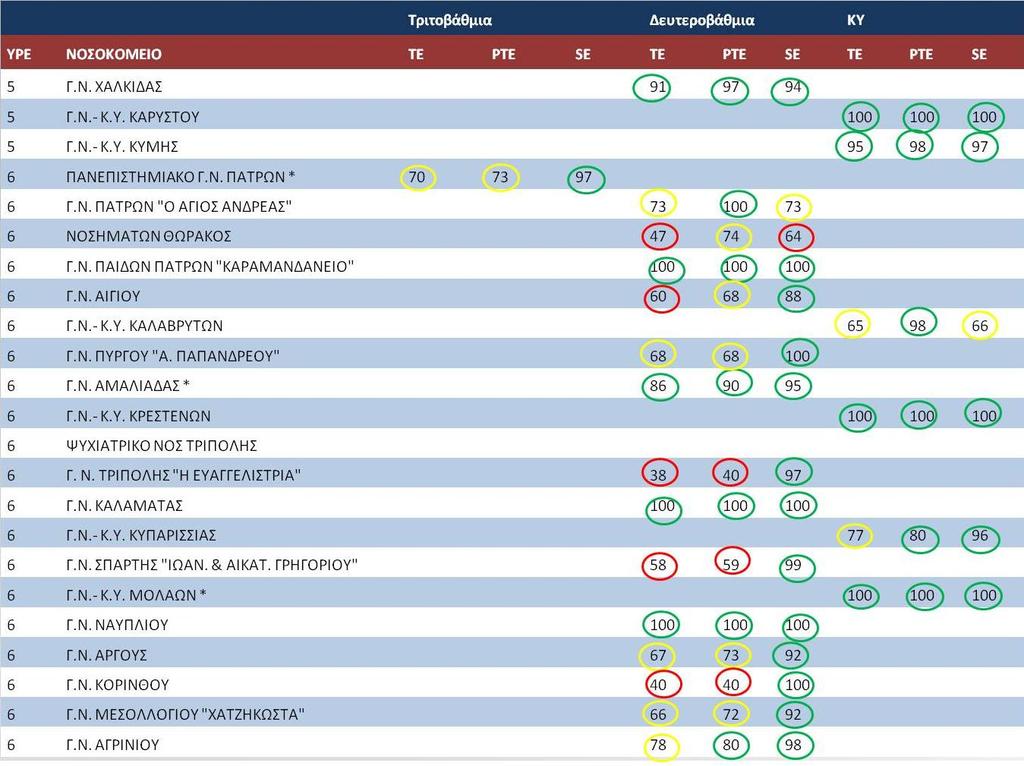Viewport: 1024px width, 766px height.
Task: Select the hospital name Γ.Ν. ΑΡΓΟΥΣ
Action: 106,655
